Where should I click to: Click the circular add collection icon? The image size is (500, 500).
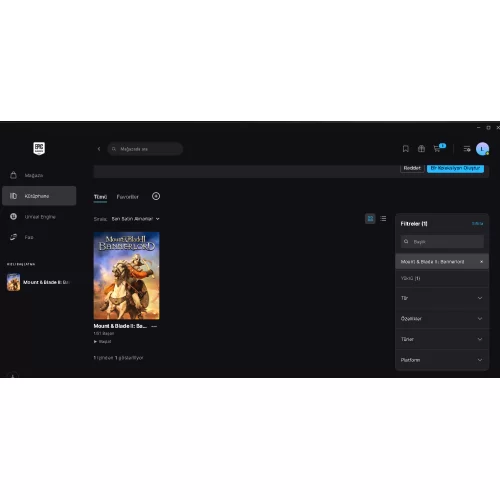tap(156, 196)
